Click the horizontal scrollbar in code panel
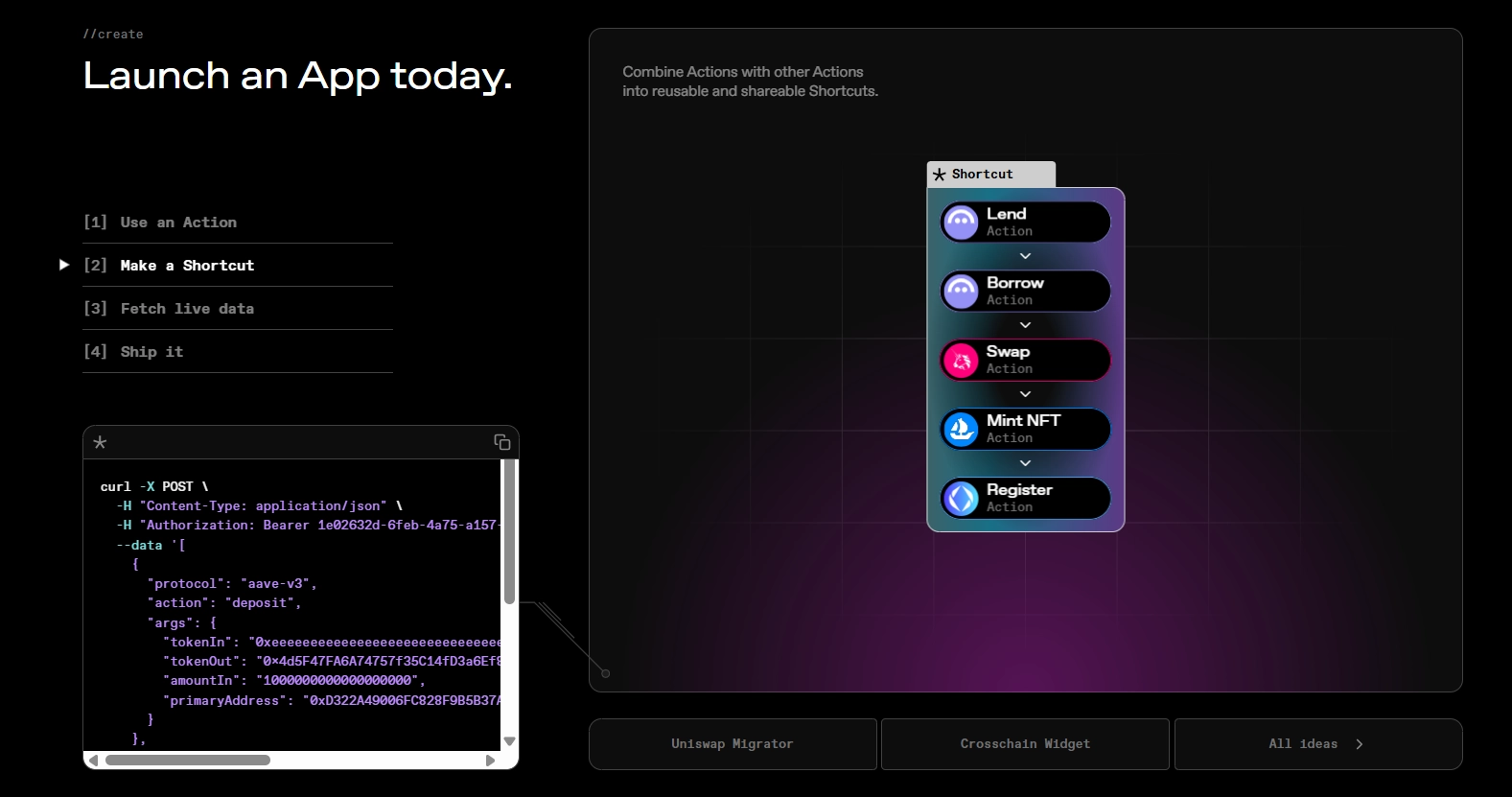Viewport: 1512px width, 797px height. tap(188, 761)
